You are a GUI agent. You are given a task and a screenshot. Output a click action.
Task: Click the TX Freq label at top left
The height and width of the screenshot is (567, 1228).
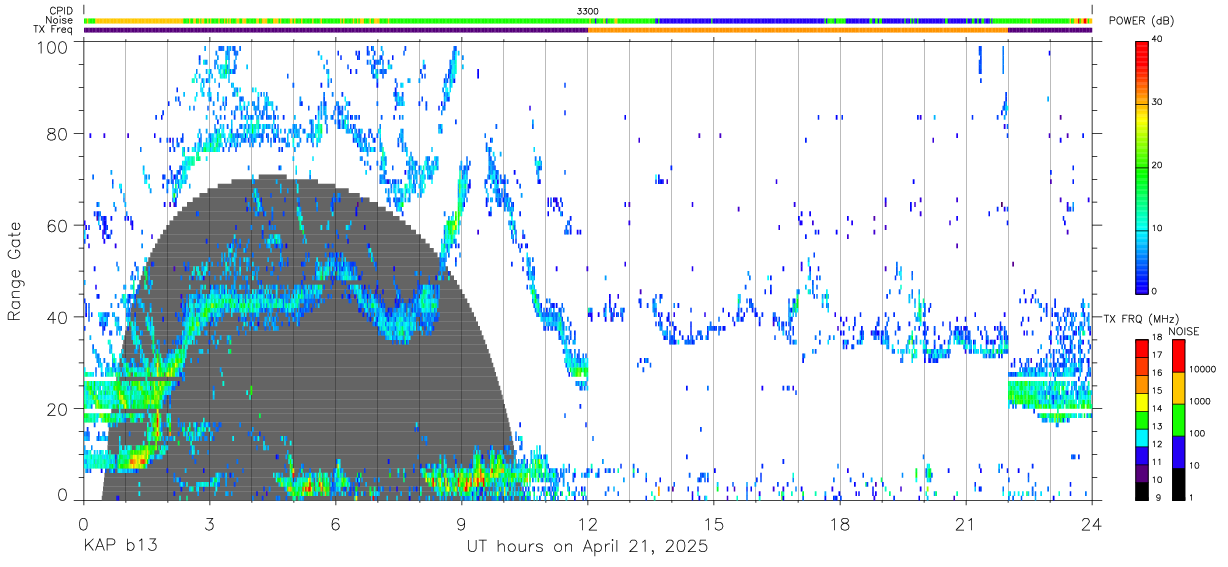click(54, 30)
